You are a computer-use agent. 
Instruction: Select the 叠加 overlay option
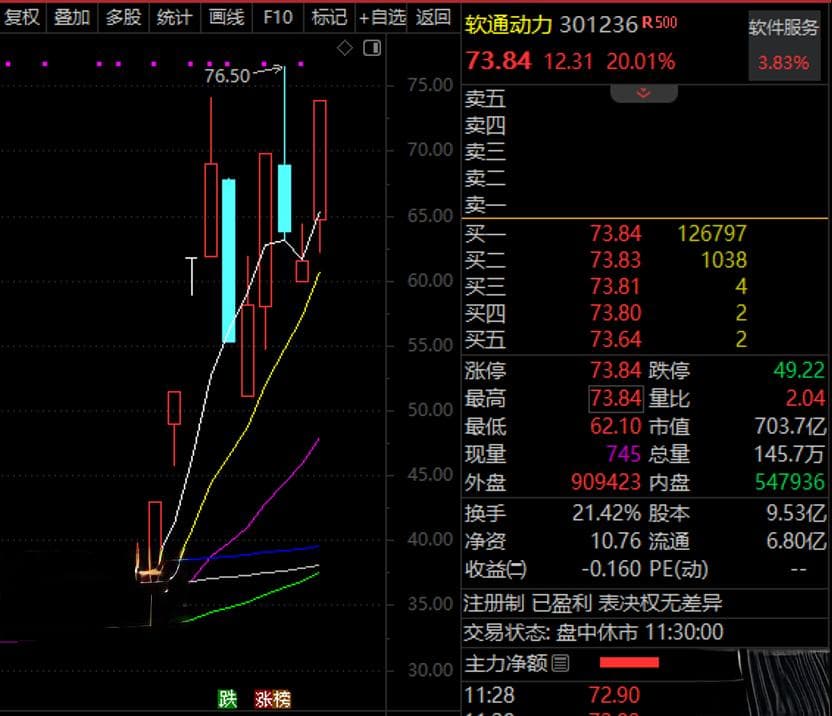(x=72, y=18)
